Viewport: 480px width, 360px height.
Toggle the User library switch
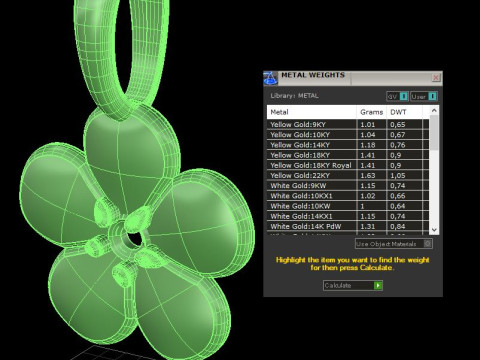click(424, 96)
